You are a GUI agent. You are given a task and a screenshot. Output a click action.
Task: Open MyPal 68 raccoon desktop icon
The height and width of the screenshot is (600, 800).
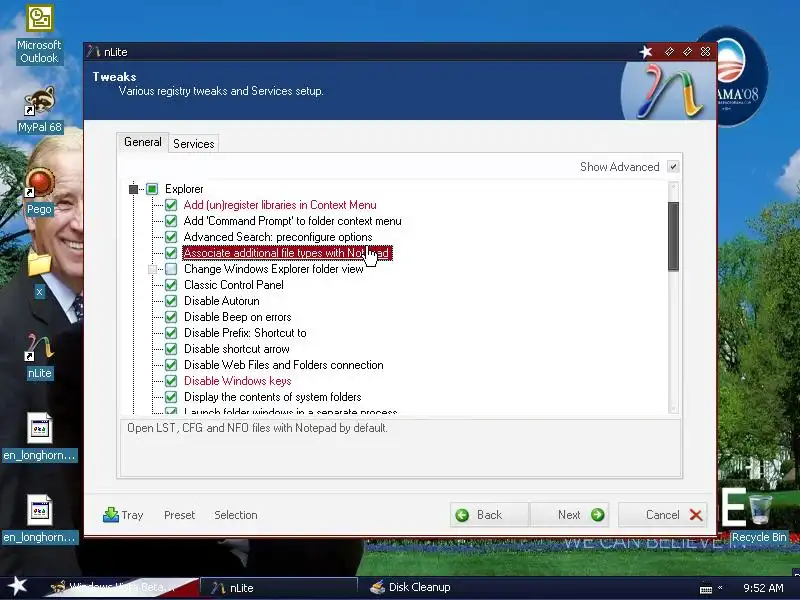[40, 110]
